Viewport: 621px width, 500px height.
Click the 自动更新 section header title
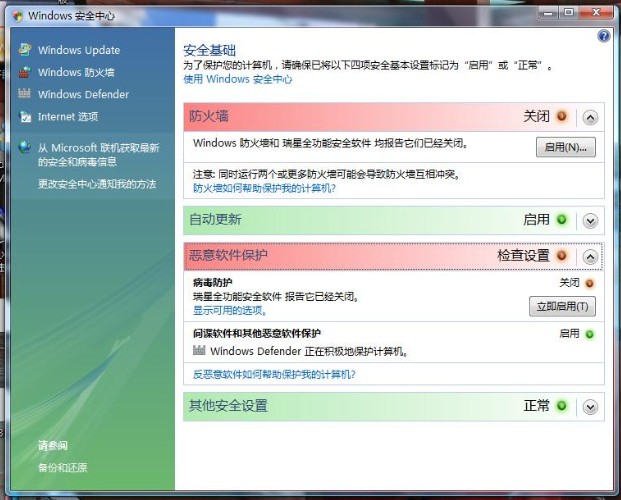pyautogui.click(x=215, y=219)
